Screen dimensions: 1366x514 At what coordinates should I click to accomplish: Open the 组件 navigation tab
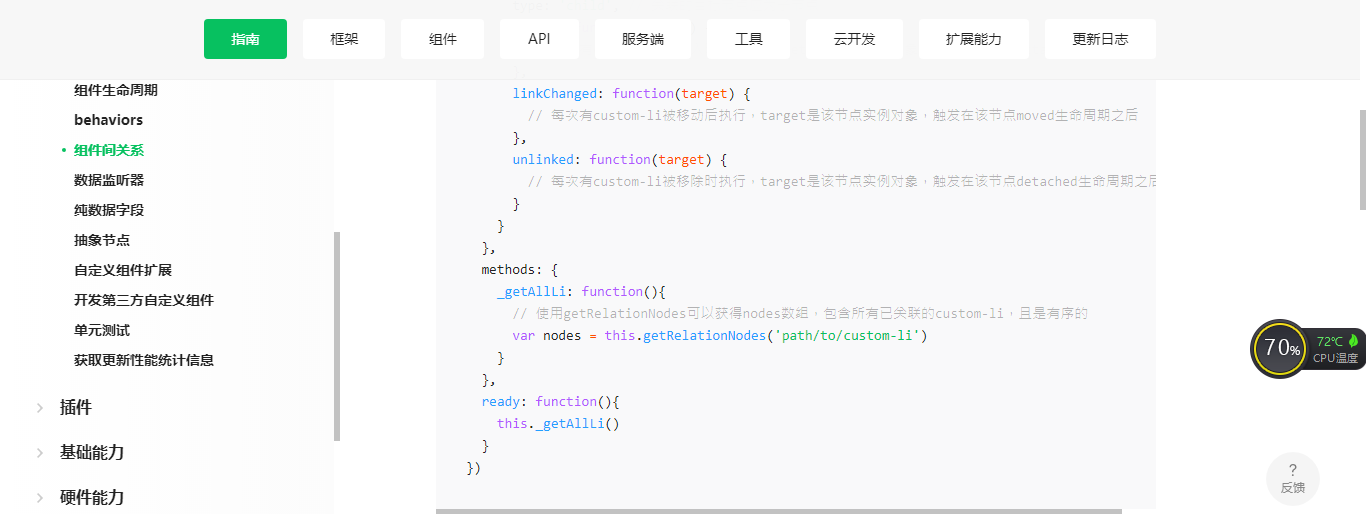click(443, 39)
